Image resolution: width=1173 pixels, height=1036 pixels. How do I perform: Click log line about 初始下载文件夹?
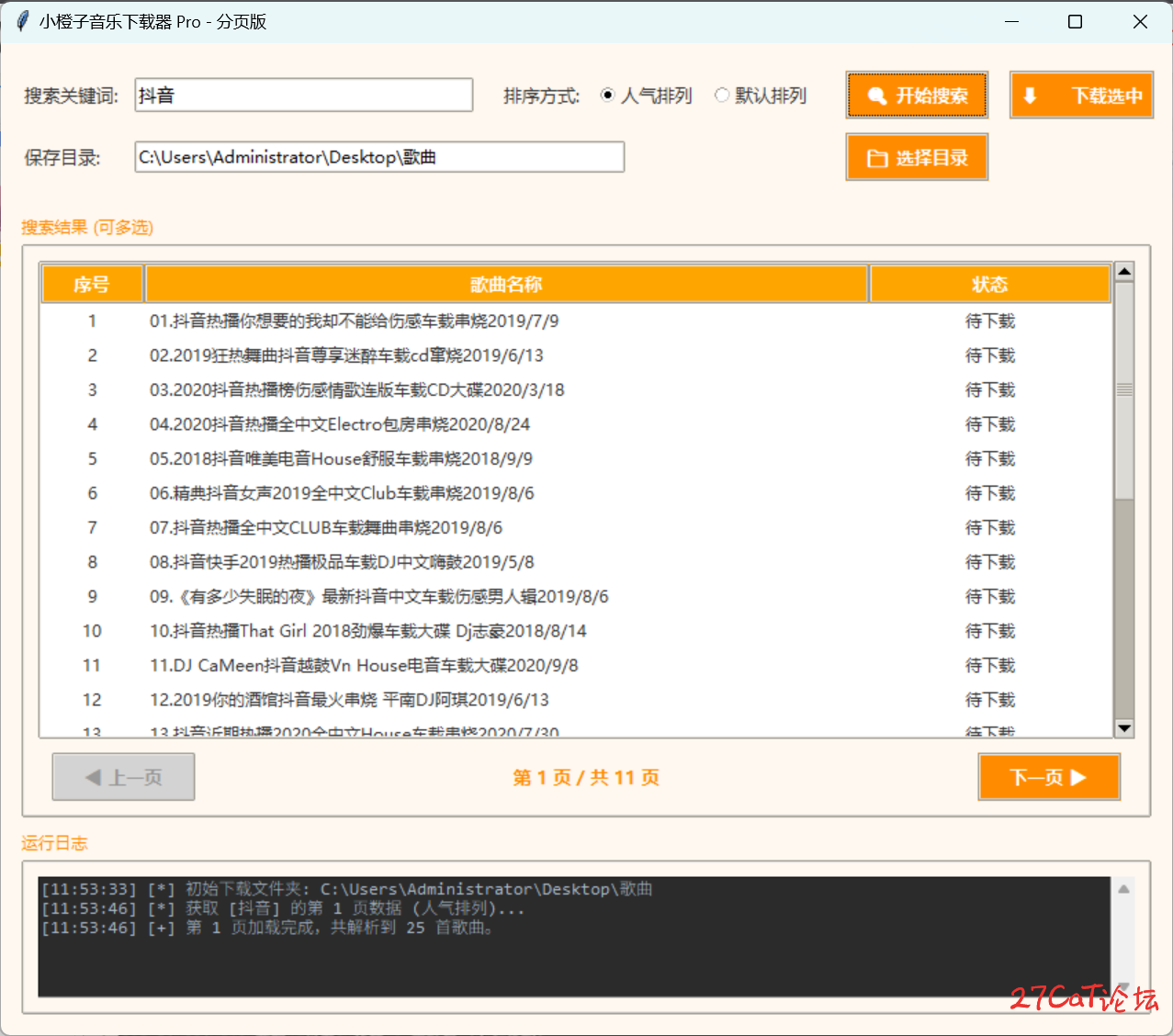coord(346,889)
